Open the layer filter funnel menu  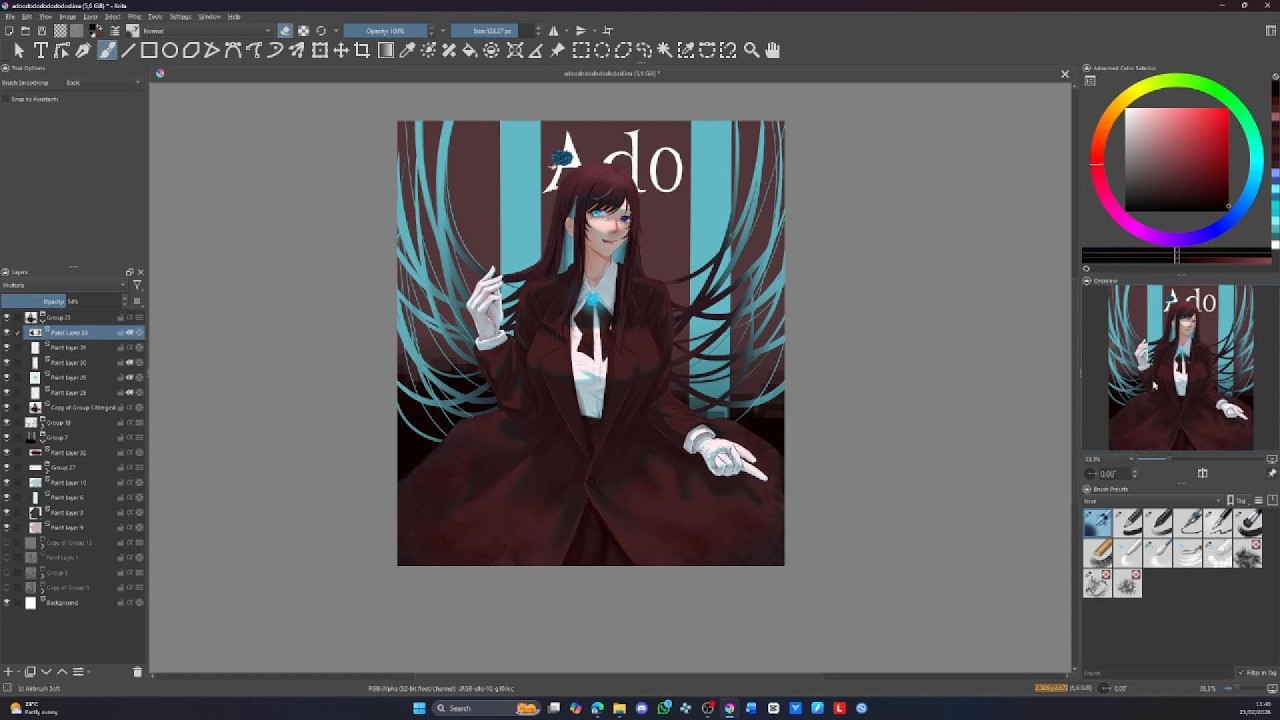[x=137, y=286]
